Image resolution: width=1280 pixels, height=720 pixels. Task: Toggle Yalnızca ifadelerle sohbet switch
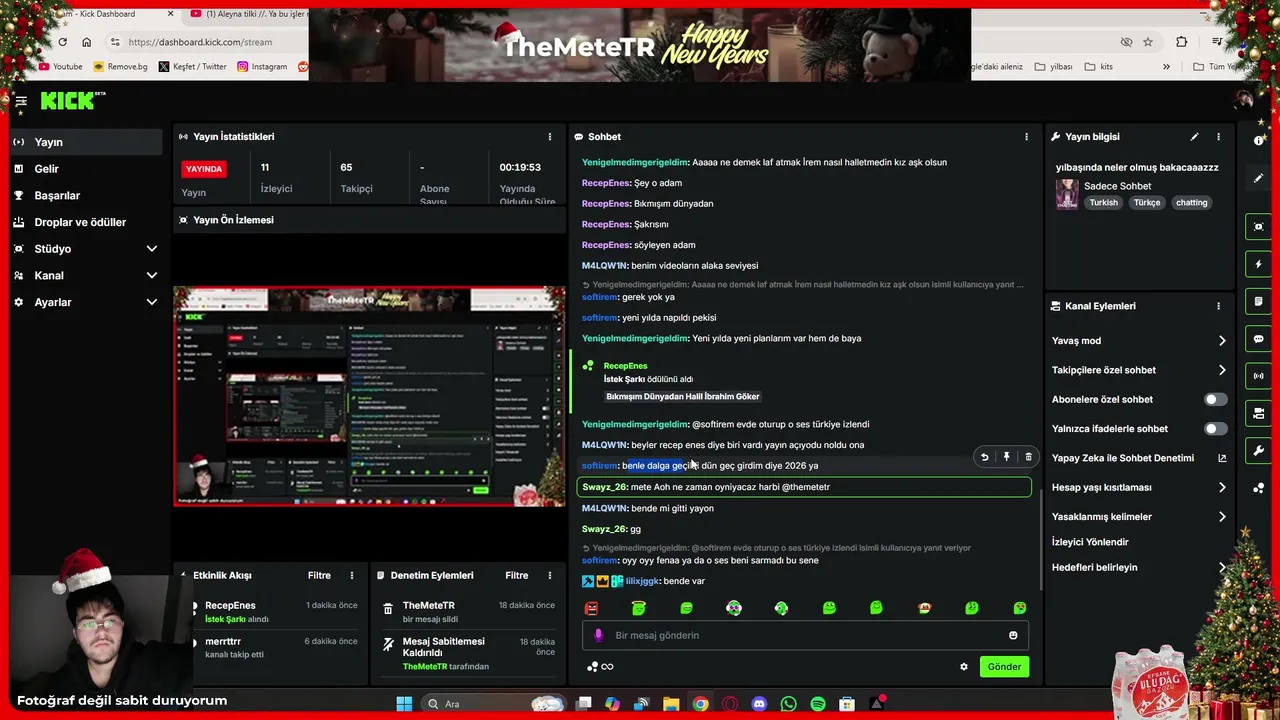[x=1215, y=429]
